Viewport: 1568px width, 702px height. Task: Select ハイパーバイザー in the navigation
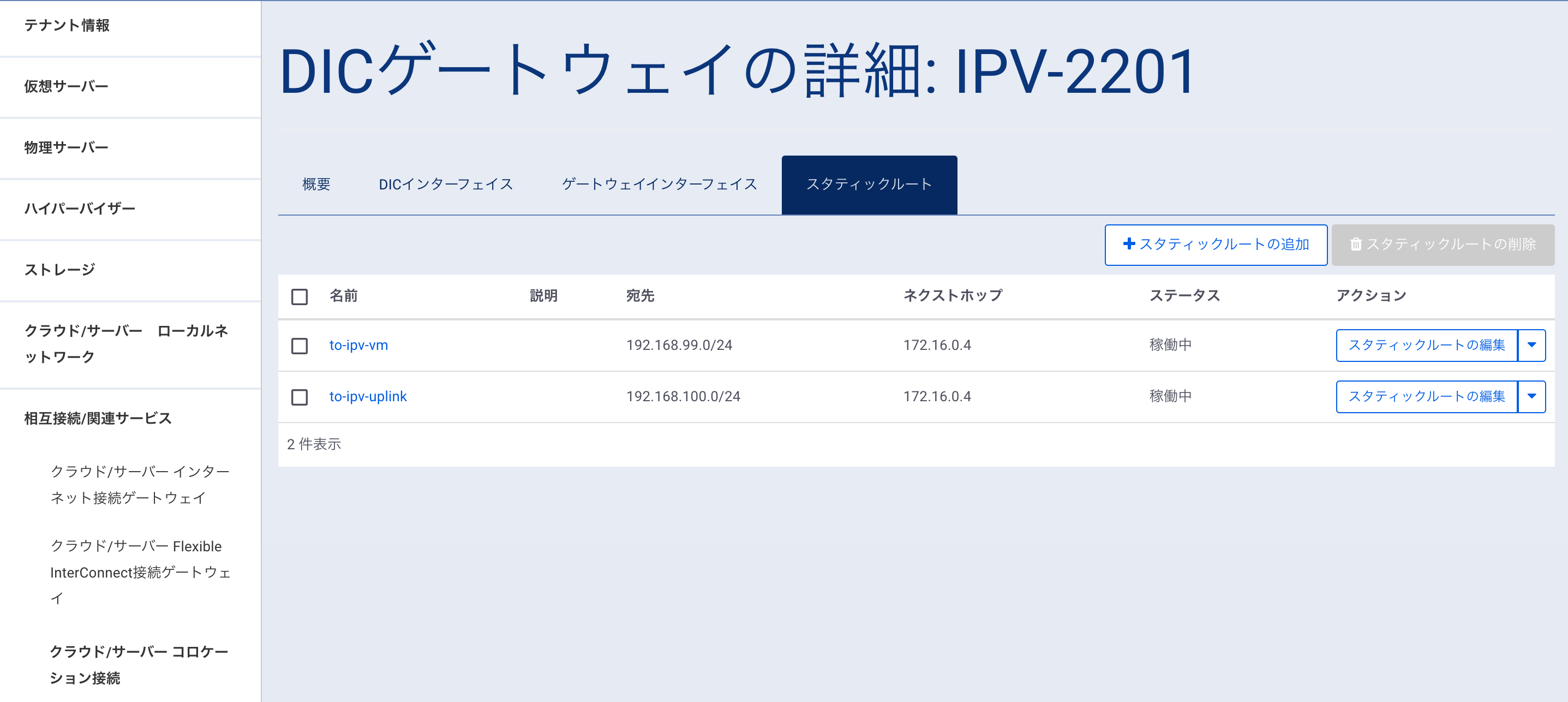(79, 207)
